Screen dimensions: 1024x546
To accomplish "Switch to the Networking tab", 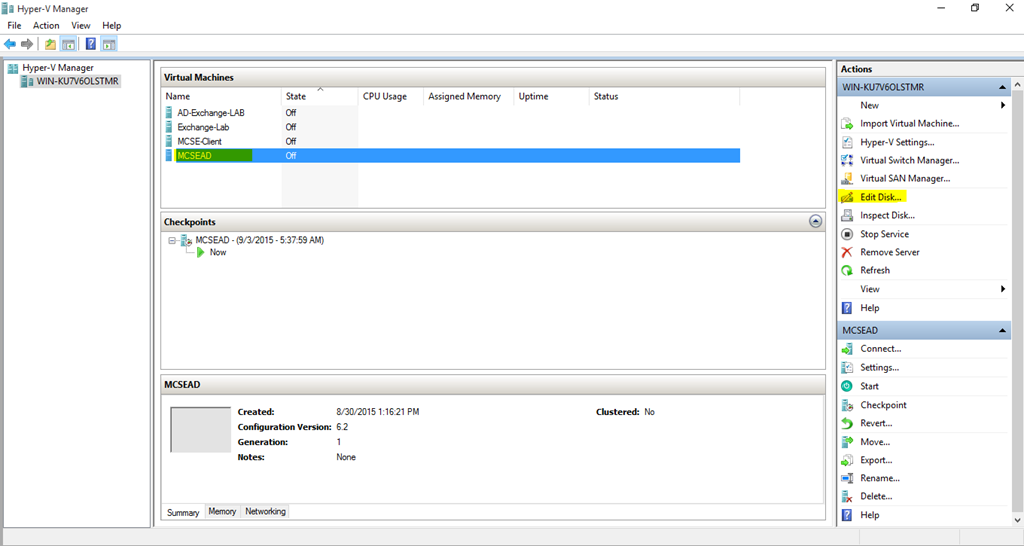I will (x=265, y=511).
